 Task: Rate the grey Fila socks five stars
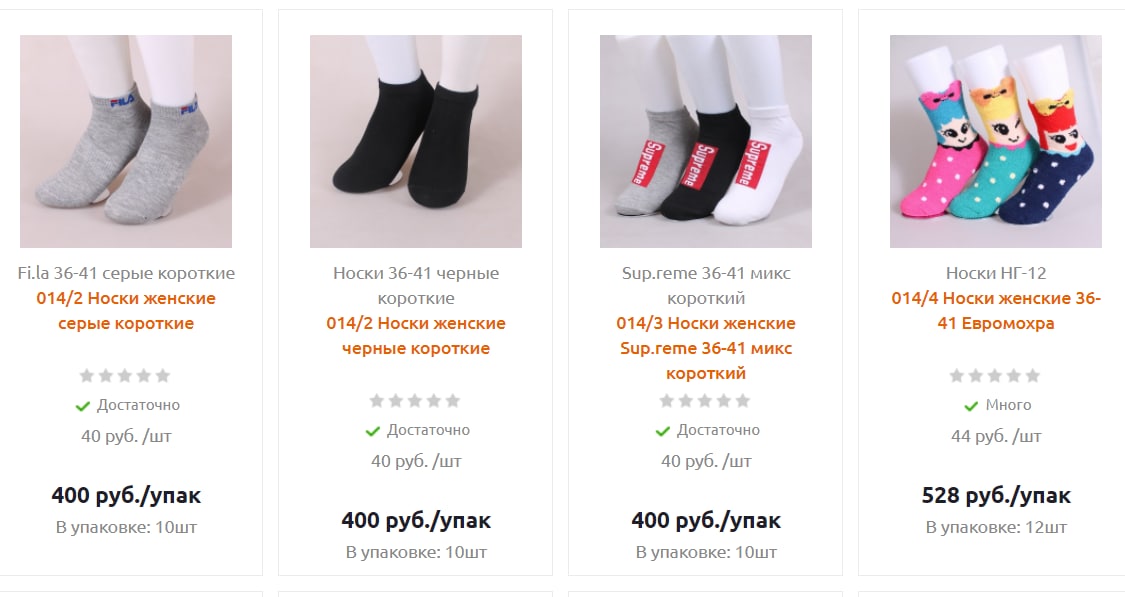click(164, 375)
